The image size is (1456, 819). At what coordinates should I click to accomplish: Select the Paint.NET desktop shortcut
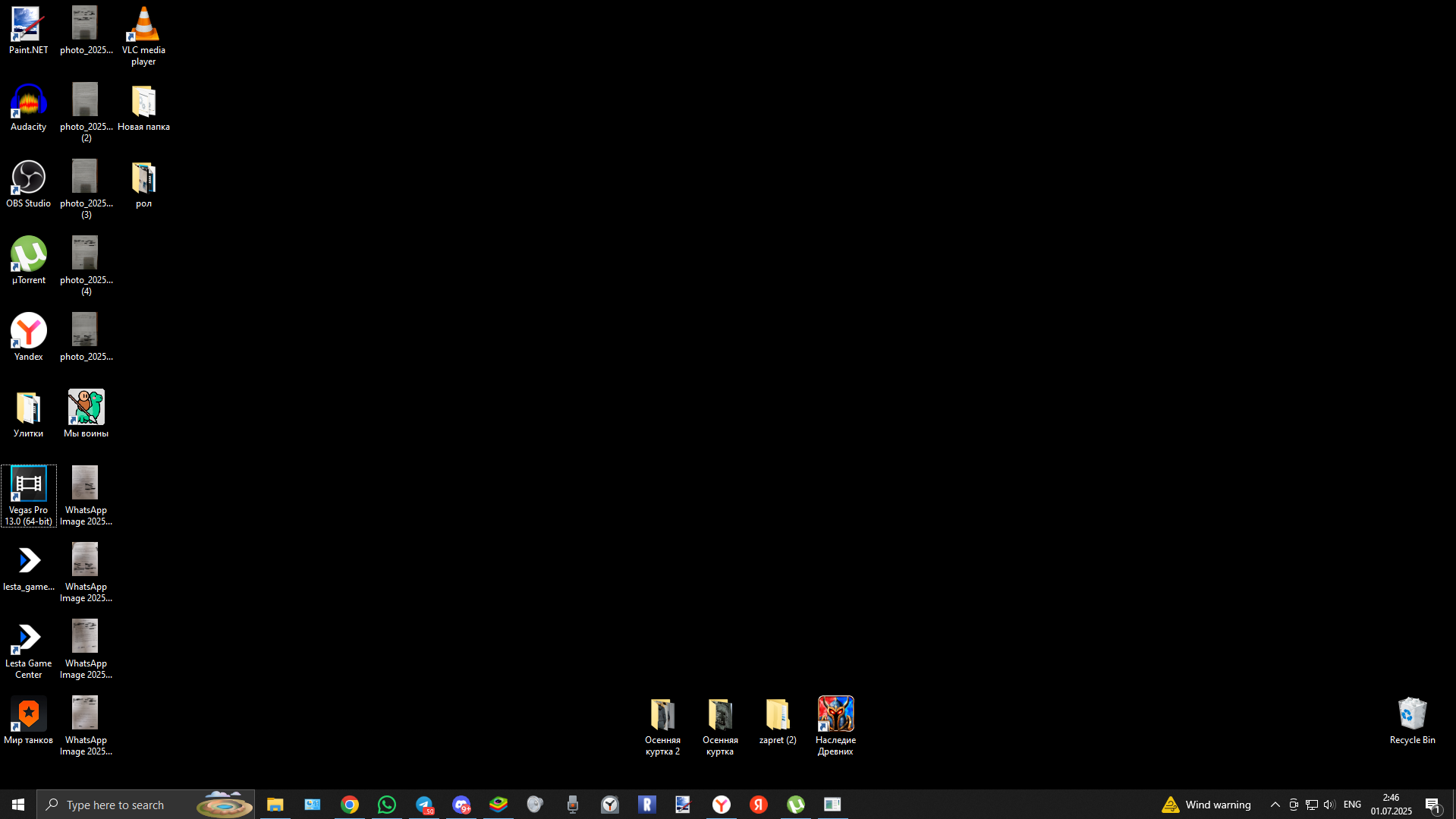pyautogui.click(x=28, y=31)
